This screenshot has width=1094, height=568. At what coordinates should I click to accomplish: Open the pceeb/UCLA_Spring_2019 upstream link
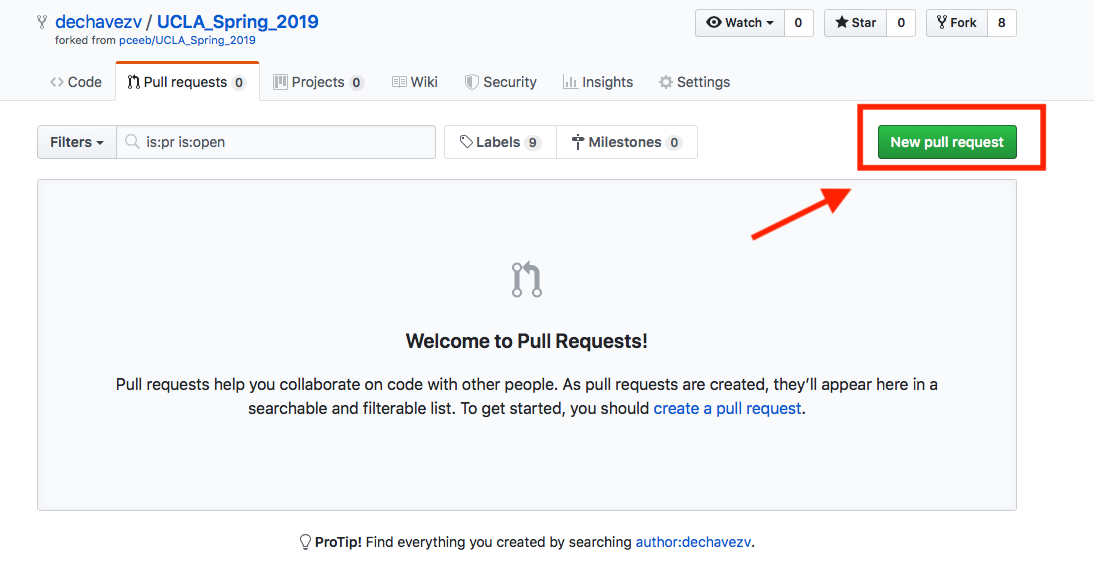187,40
